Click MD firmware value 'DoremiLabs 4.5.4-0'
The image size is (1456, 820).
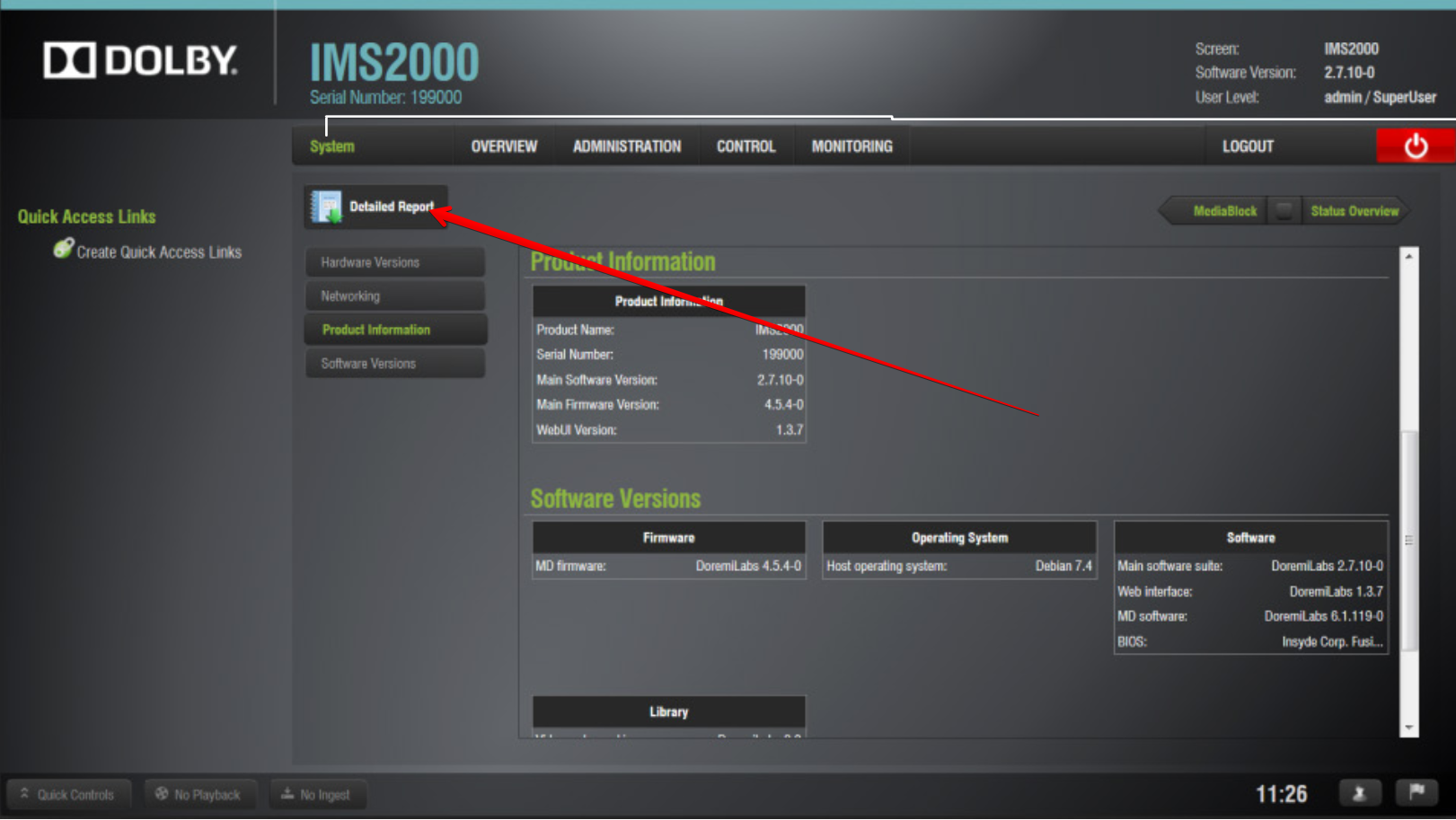click(748, 566)
